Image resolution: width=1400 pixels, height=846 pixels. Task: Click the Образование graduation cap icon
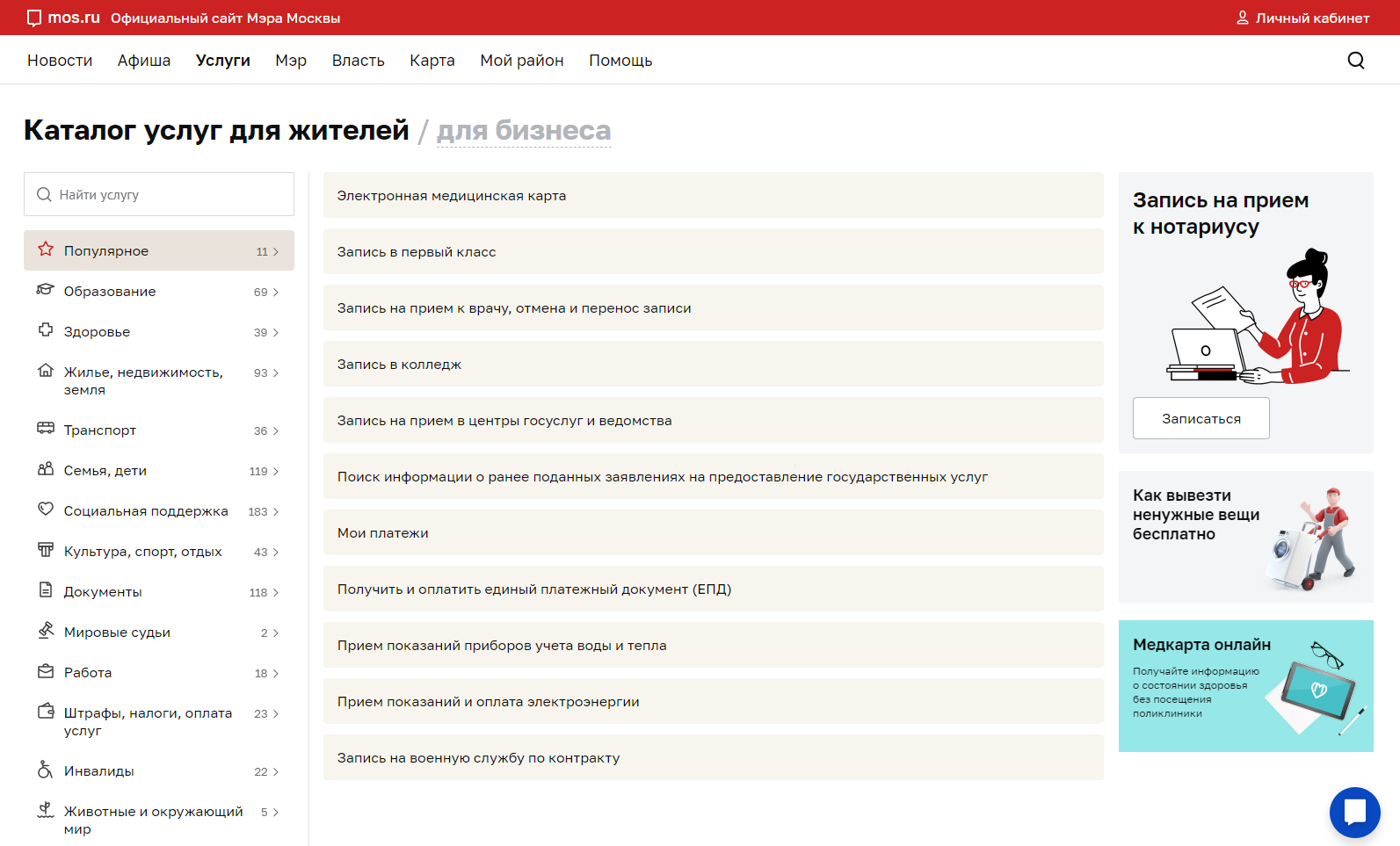[x=45, y=289]
